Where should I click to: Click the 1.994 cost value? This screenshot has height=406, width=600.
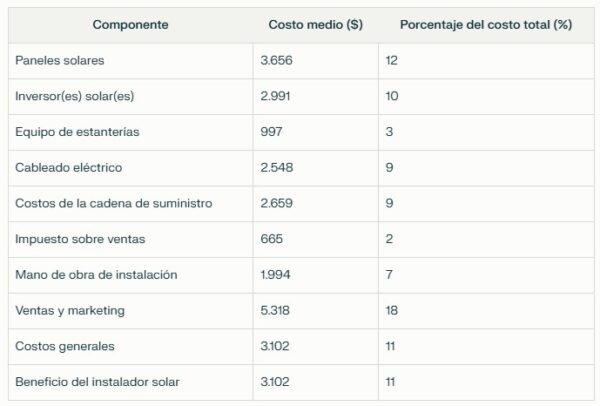[x=275, y=275]
